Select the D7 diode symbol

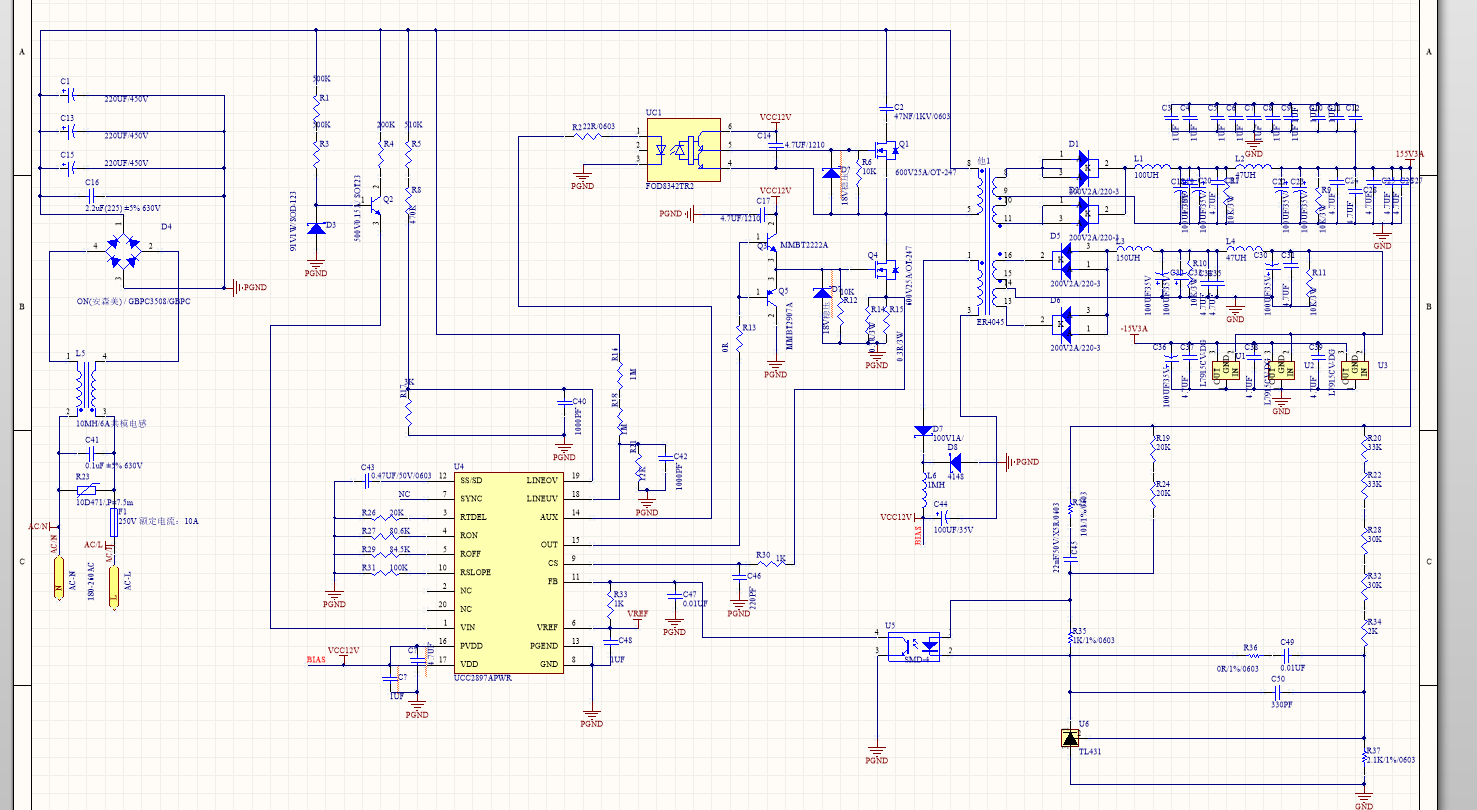click(922, 433)
